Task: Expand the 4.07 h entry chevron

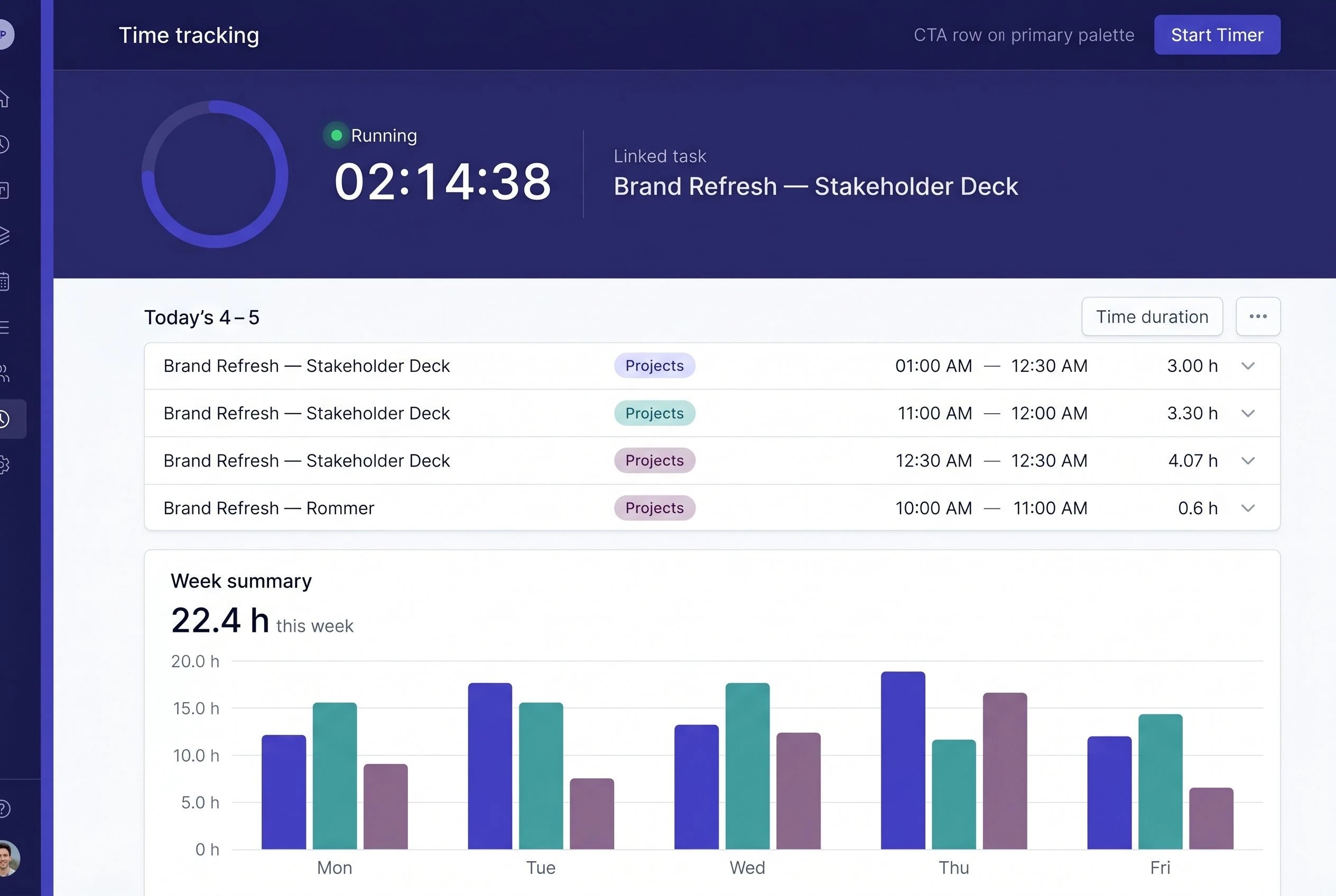Action: [x=1248, y=461]
